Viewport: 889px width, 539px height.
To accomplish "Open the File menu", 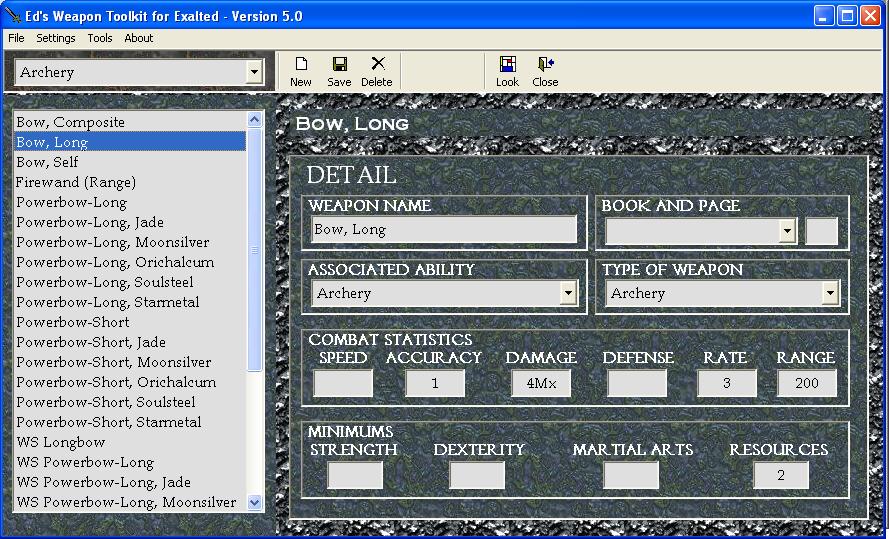I will coord(16,38).
